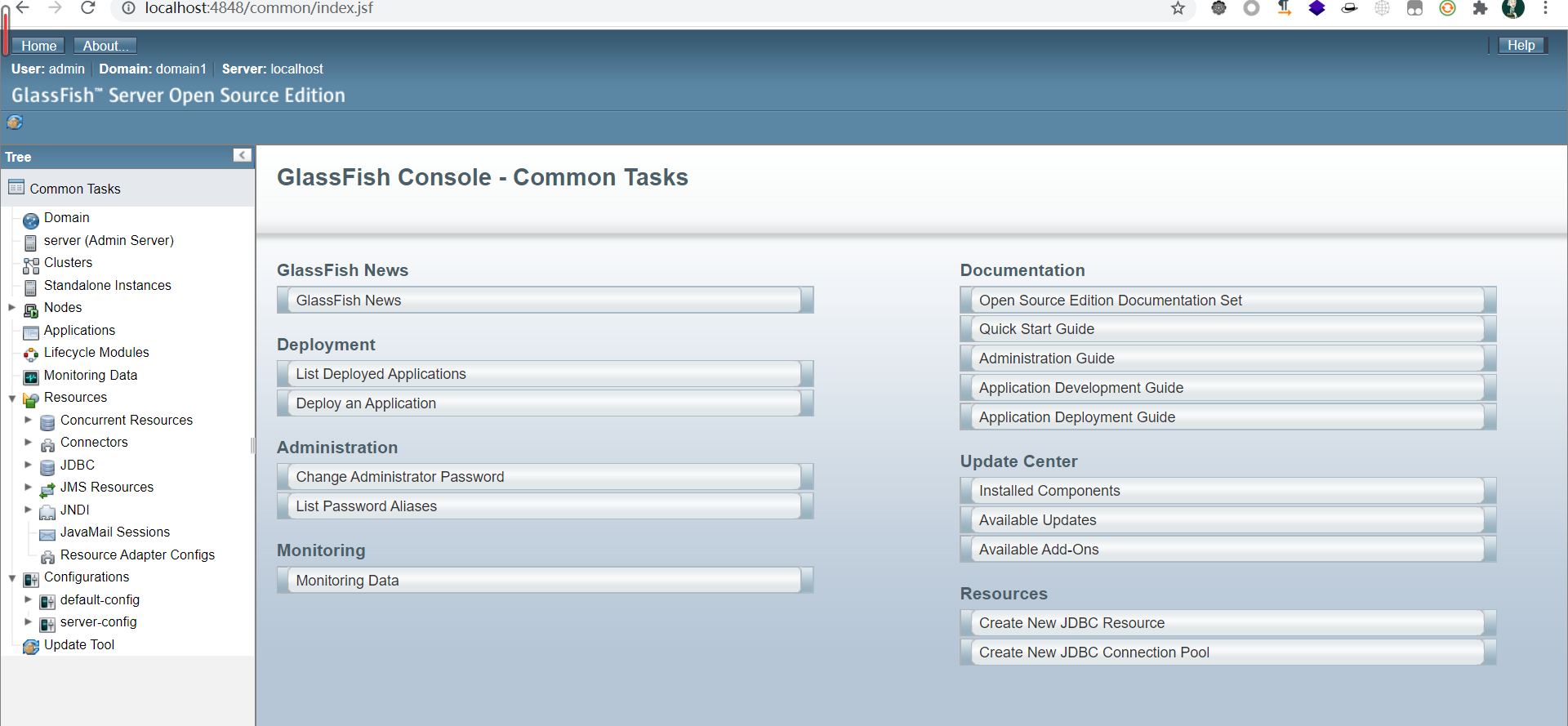Screen dimensions: 1568x726
Task: Select Update Tool tree item
Action: coord(79,644)
